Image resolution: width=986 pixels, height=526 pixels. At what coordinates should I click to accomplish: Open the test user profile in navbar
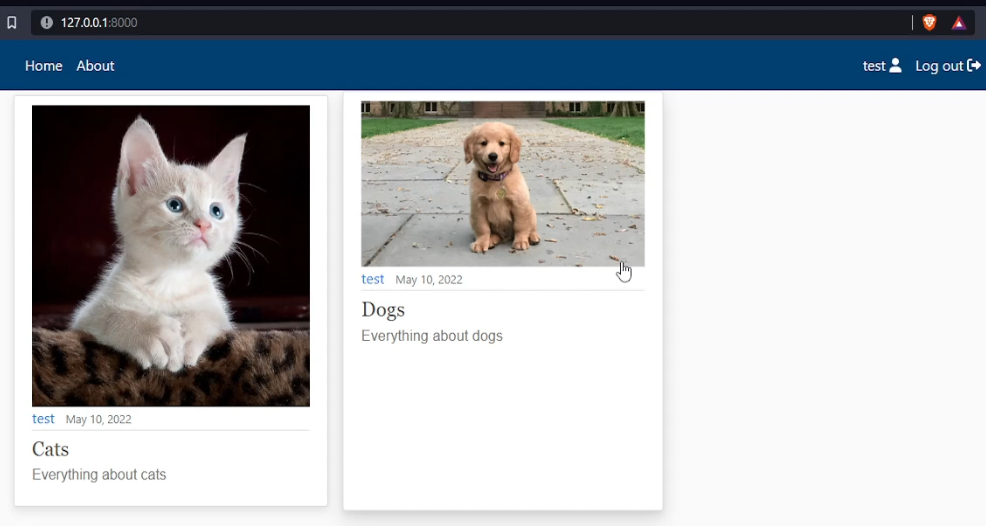[882, 66]
